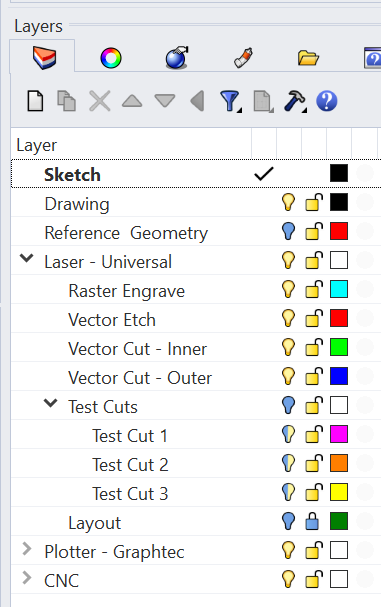Viewport: 381px width, 607px height.
Task: Collapse the Laser - Universal layer group
Action: point(27,258)
